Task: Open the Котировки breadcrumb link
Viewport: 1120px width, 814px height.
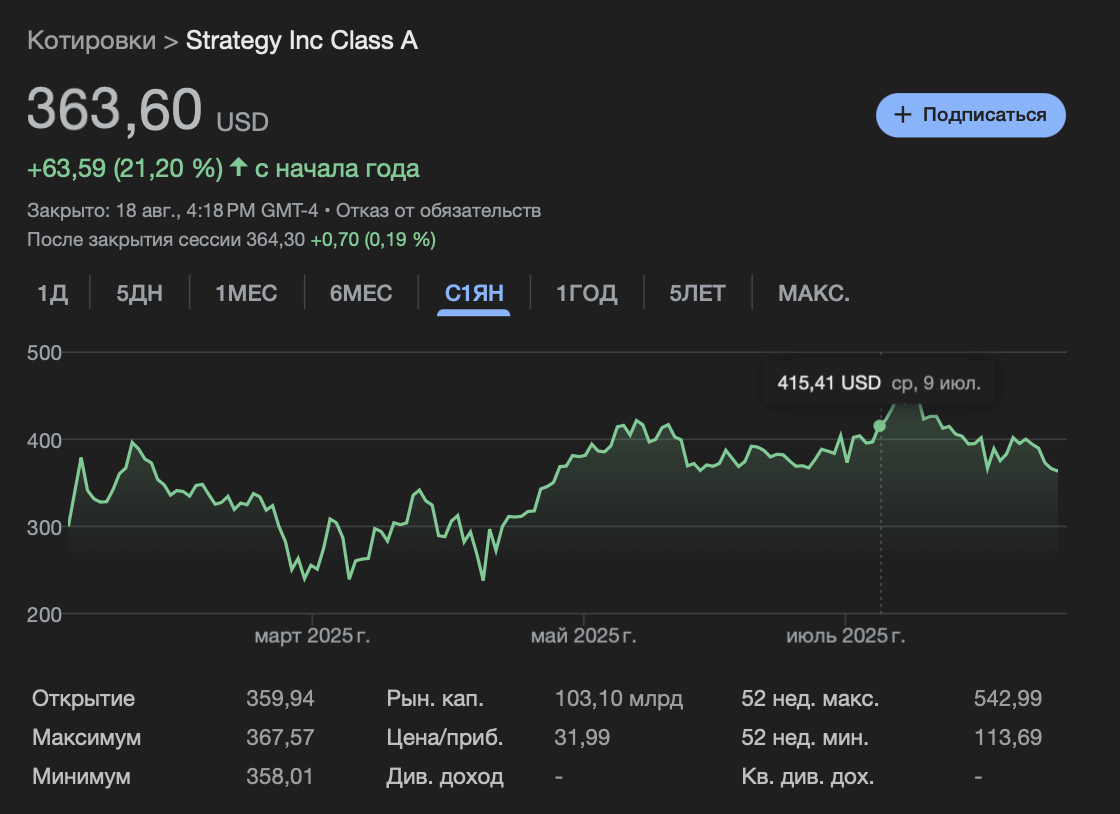Action: [91, 41]
